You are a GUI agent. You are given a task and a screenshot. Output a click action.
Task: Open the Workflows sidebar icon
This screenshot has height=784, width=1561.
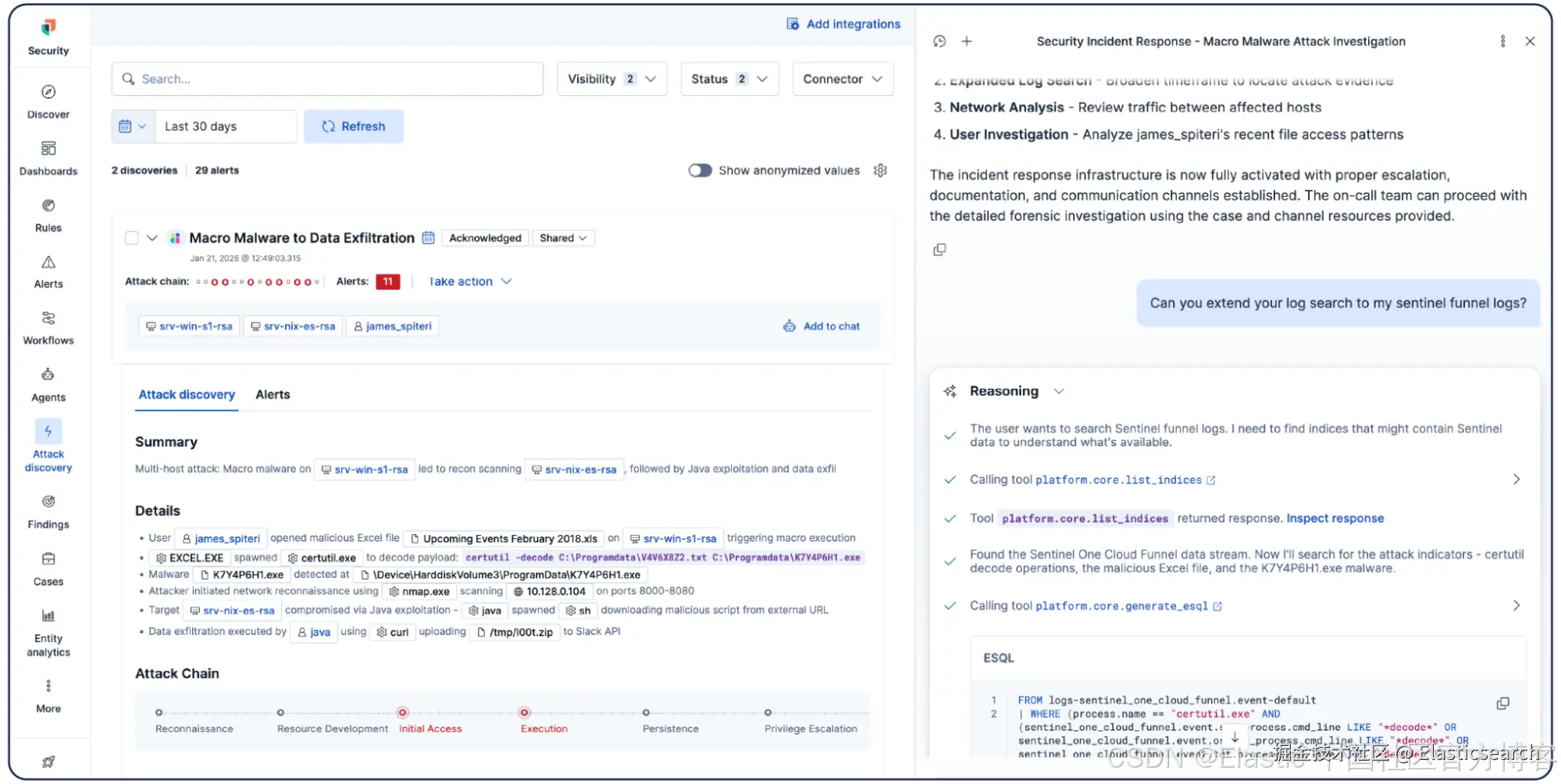tap(48, 319)
